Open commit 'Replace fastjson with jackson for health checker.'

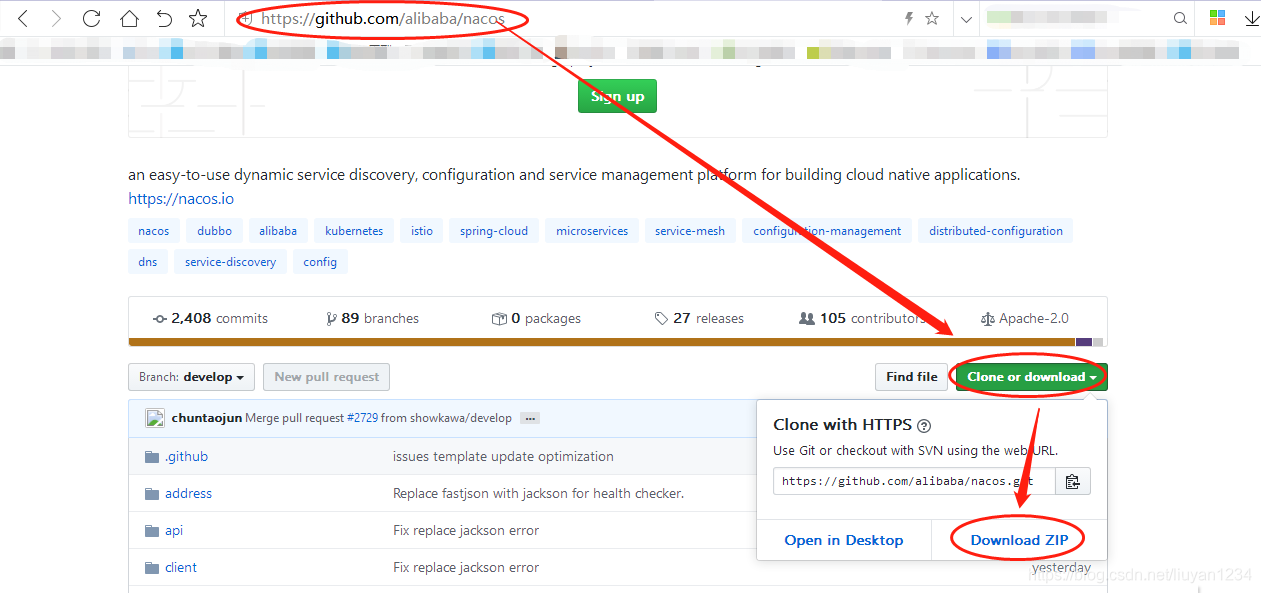tap(538, 494)
